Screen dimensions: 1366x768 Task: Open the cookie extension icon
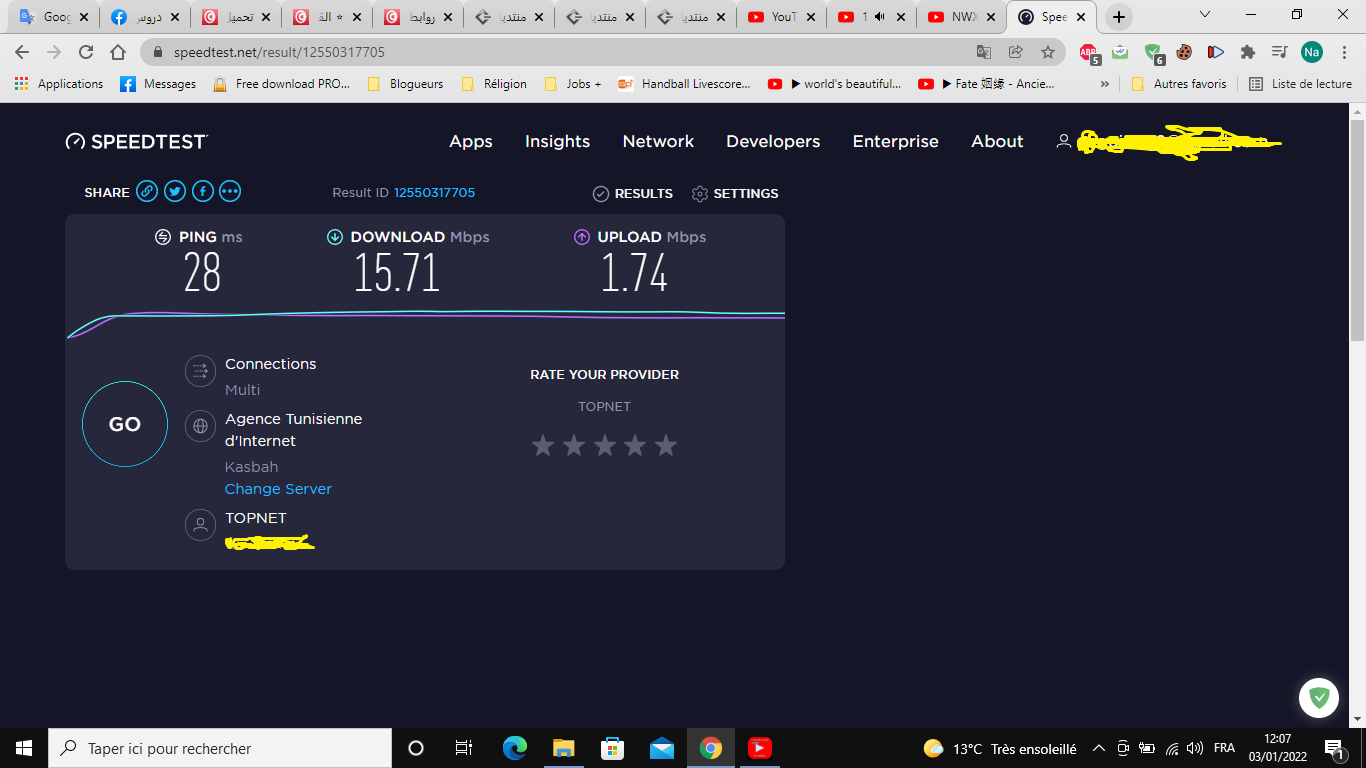coord(1184,52)
